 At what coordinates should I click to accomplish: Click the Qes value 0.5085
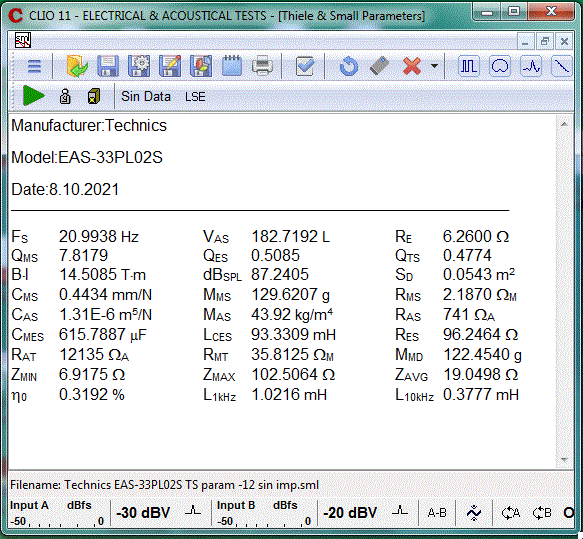click(x=275, y=256)
